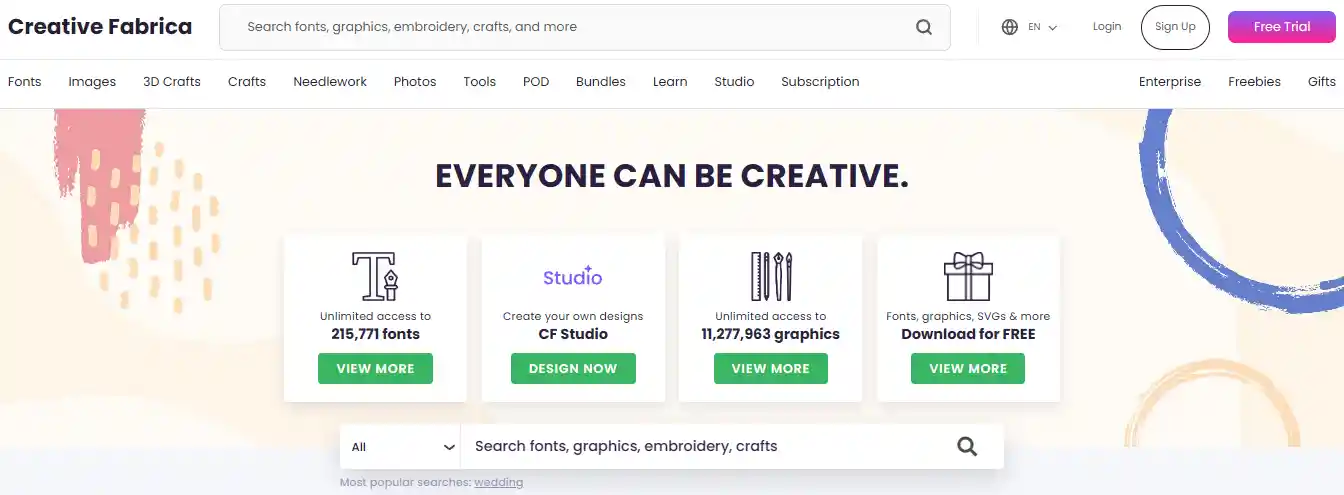
Task: Open the Enterprise link
Action: tap(1170, 82)
